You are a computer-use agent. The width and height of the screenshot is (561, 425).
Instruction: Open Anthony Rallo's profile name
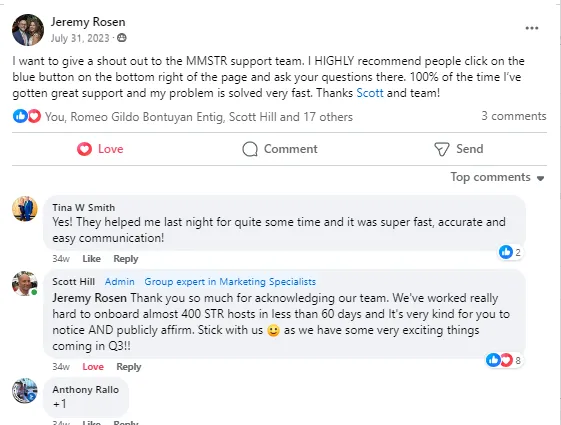[86, 389]
